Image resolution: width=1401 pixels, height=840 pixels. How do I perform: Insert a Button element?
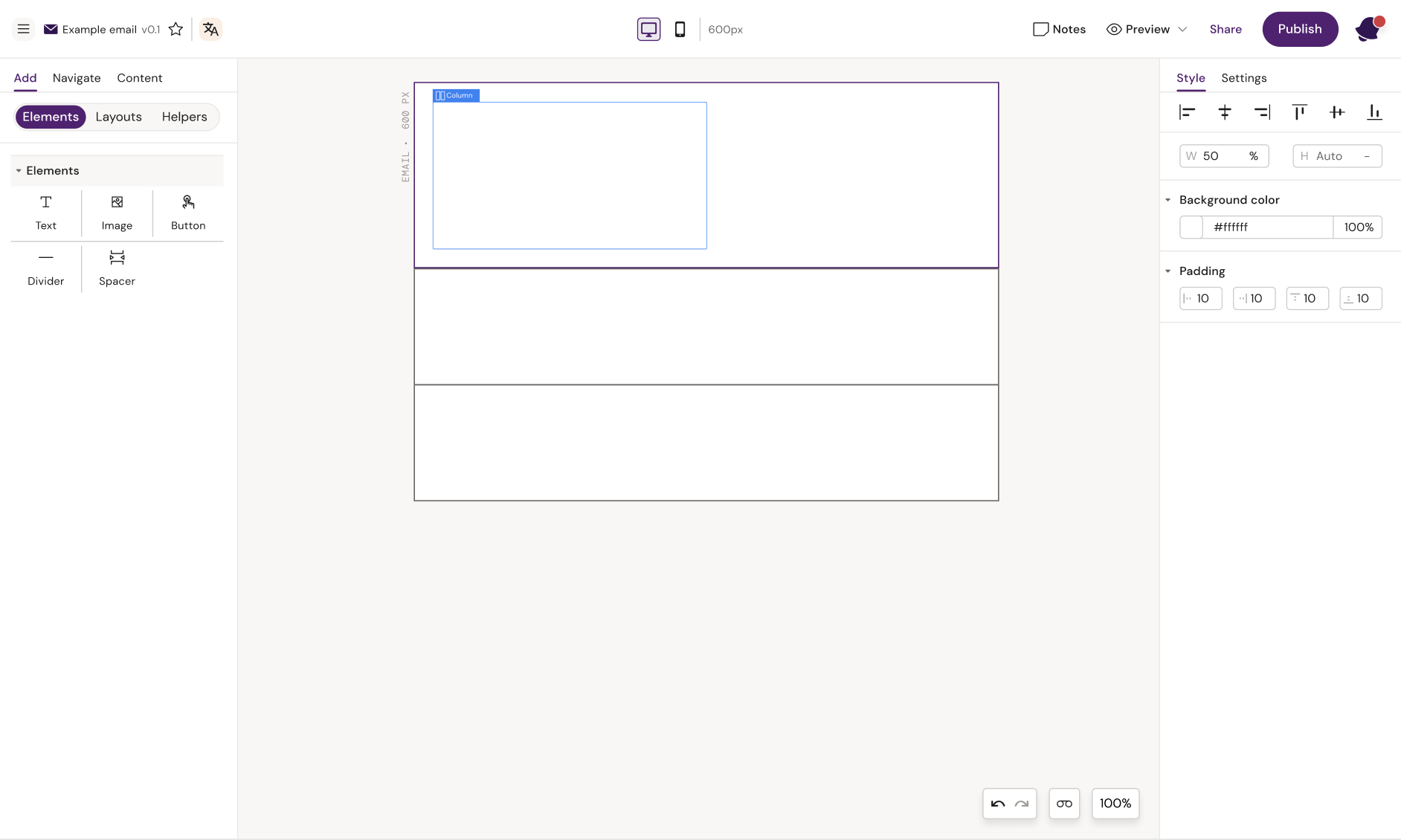(x=187, y=213)
